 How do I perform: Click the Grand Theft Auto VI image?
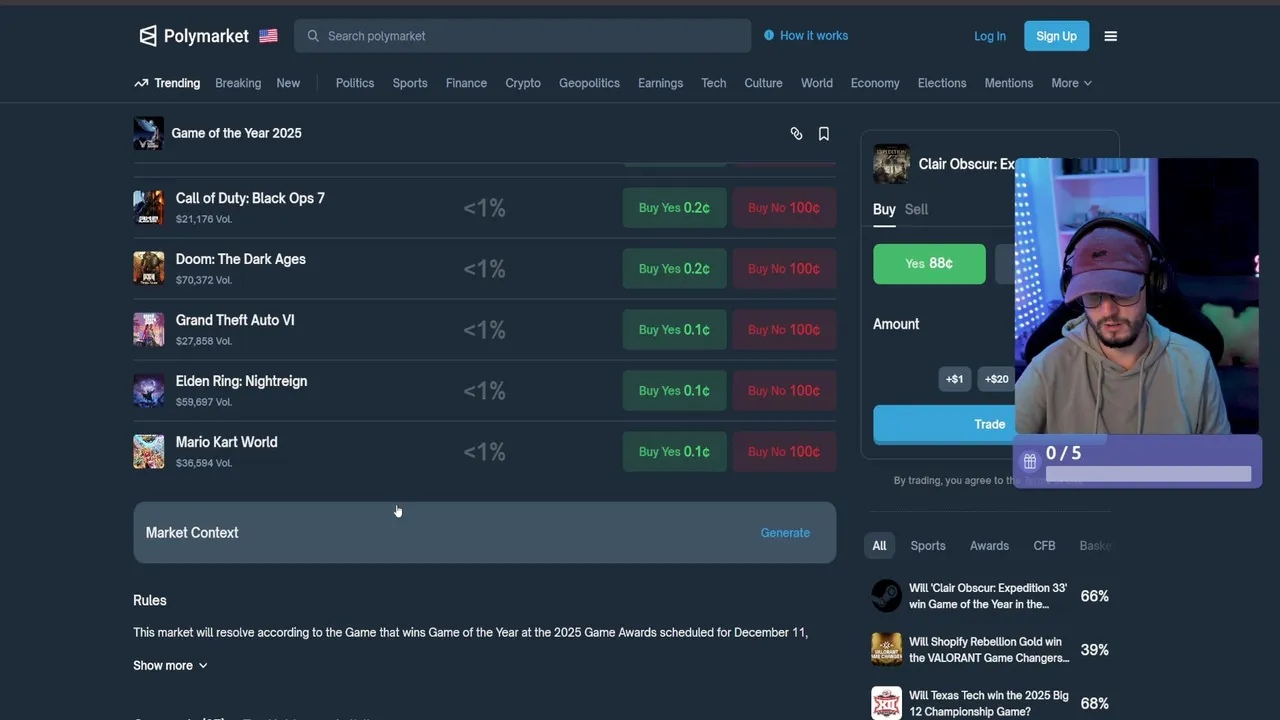tap(148, 329)
